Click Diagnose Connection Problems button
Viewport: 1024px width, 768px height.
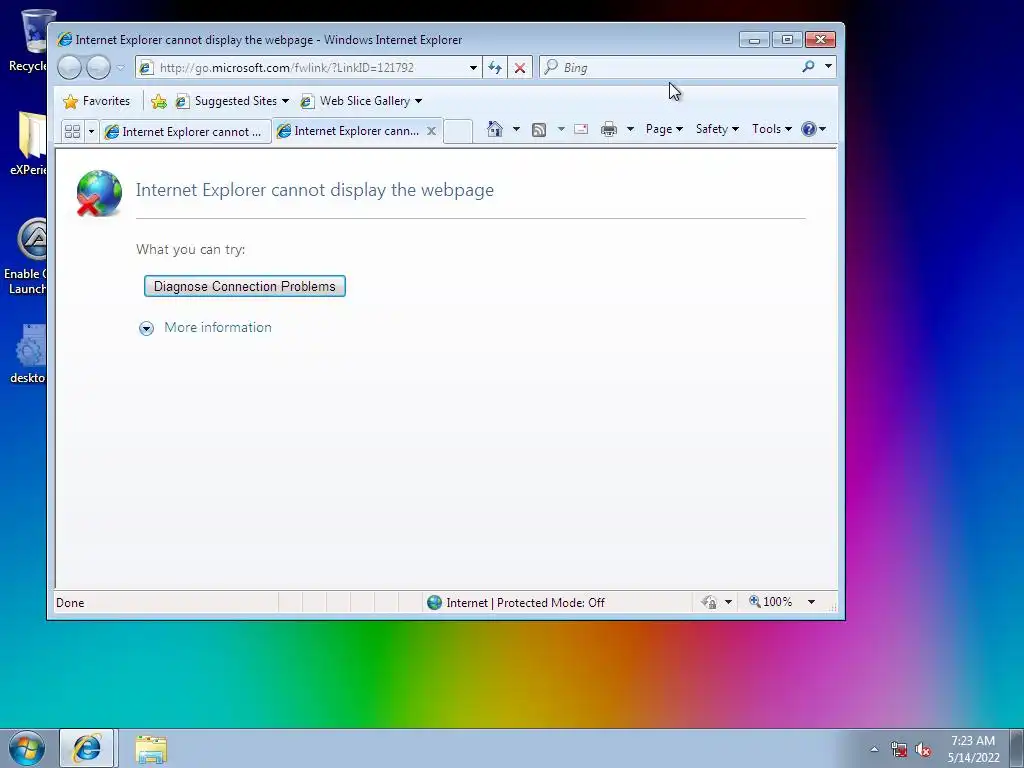(x=244, y=286)
